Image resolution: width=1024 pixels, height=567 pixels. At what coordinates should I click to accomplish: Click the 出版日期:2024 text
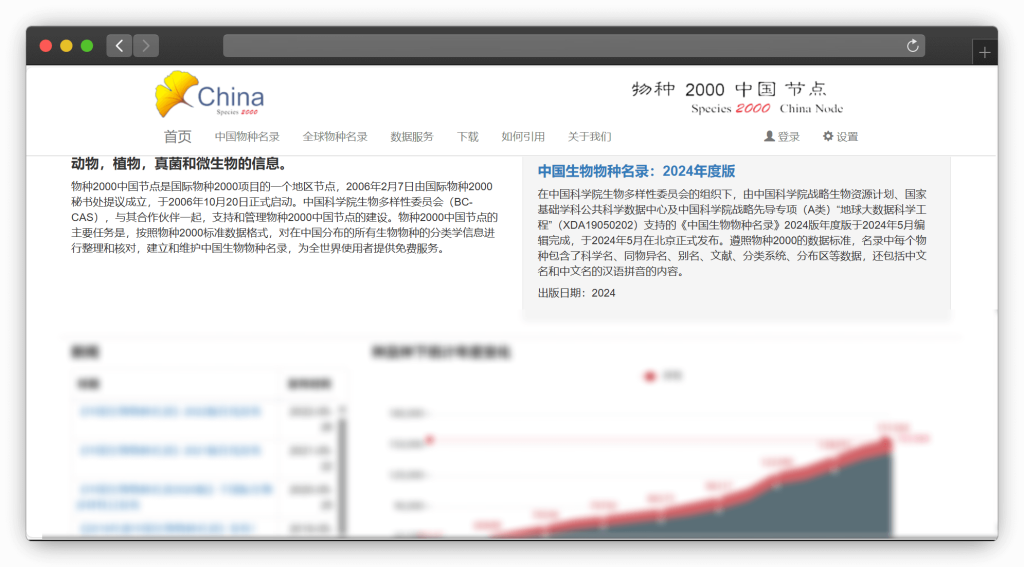[577, 293]
